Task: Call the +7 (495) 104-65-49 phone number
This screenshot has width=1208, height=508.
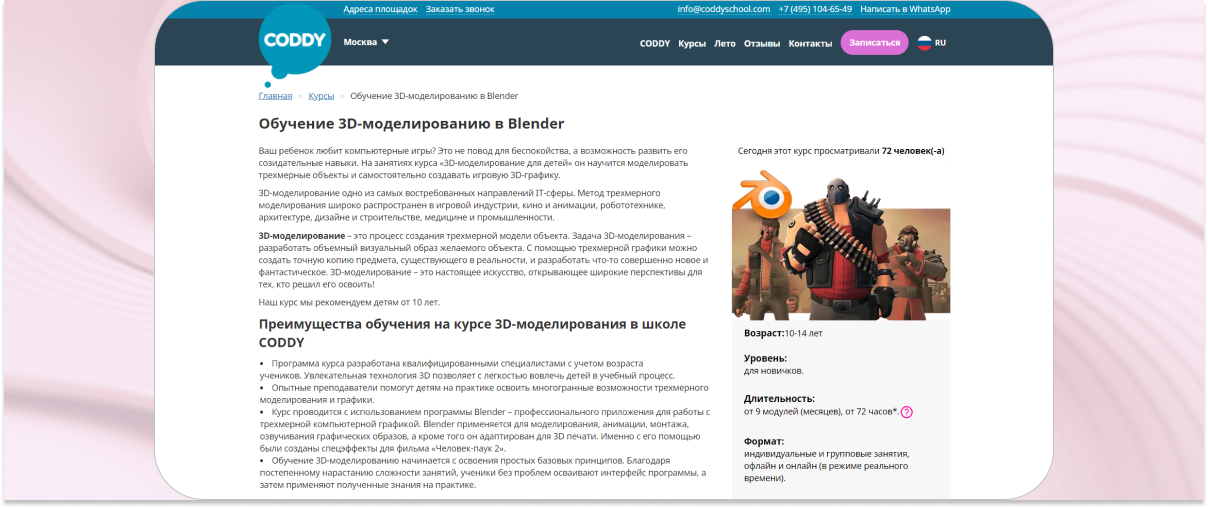Action: pos(815,9)
